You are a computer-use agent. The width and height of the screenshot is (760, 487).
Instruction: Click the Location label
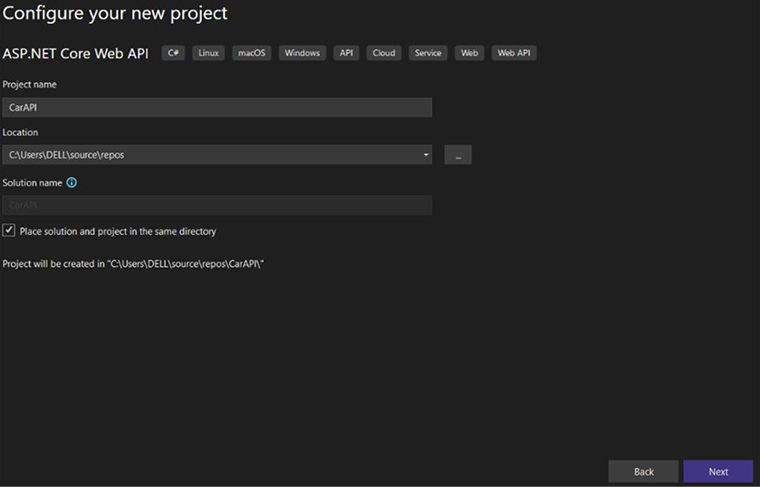click(x=20, y=132)
